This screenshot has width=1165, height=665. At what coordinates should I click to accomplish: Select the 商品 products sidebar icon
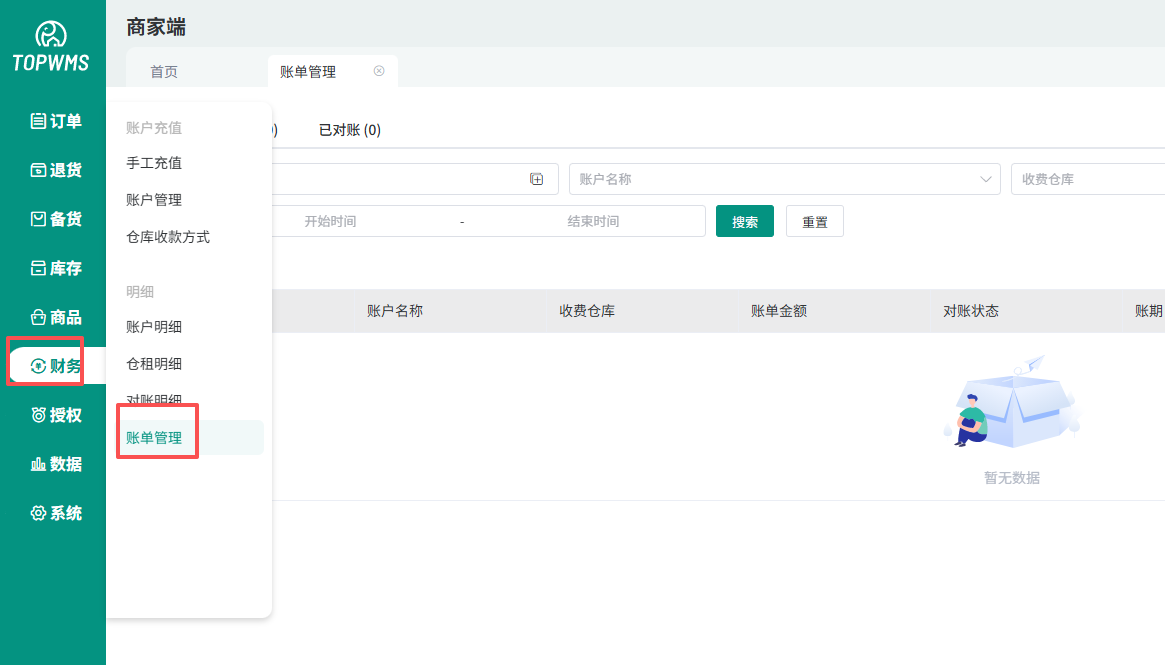click(x=38, y=317)
